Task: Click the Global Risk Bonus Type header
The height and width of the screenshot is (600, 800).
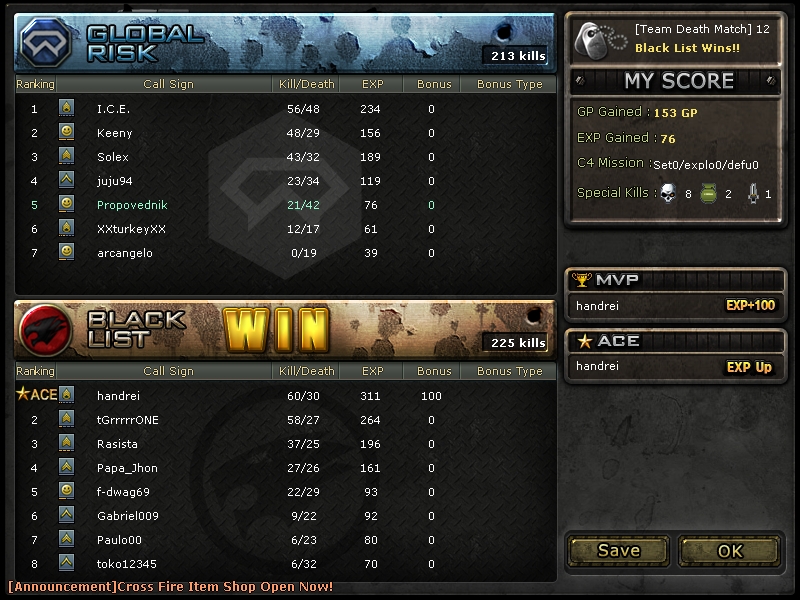Action: point(509,84)
